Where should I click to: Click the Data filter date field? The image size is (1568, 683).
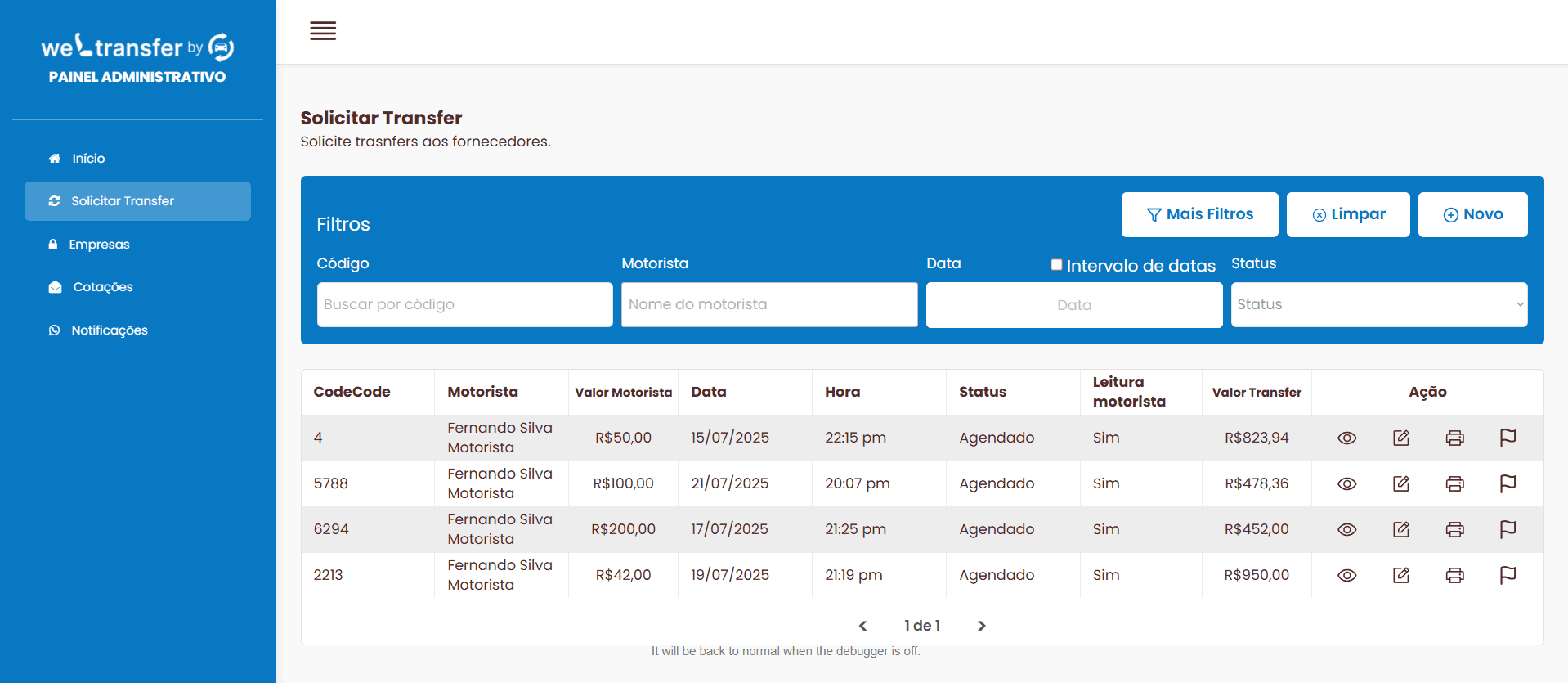pyautogui.click(x=1073, y=305)
